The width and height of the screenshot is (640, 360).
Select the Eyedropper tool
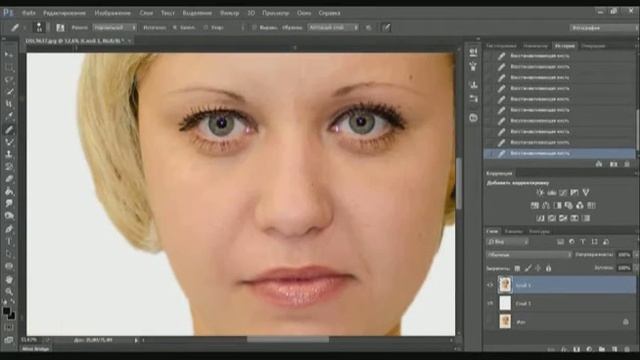[9, 117]
